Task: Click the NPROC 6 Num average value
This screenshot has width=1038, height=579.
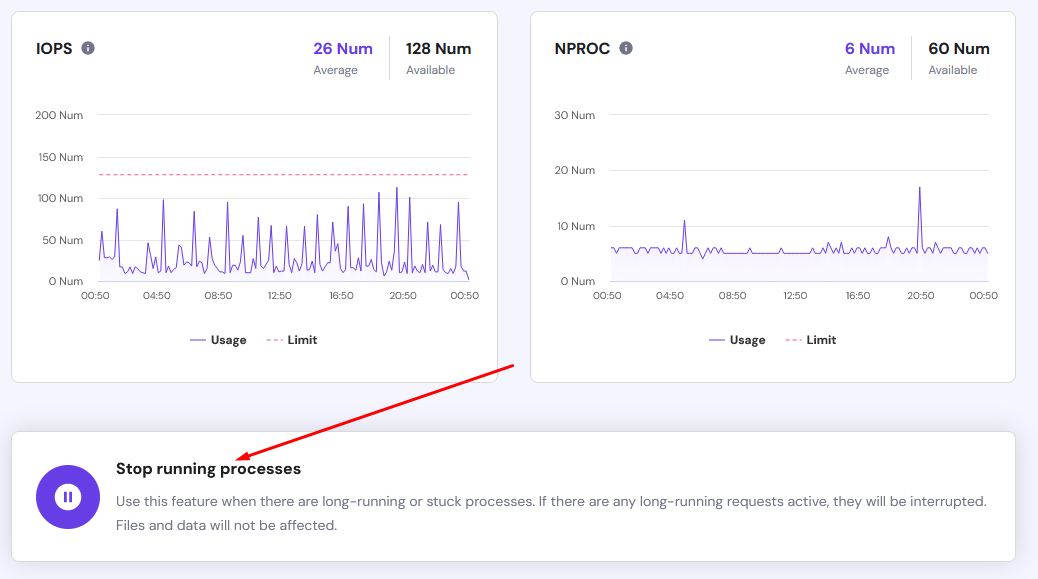Action: 869,48
